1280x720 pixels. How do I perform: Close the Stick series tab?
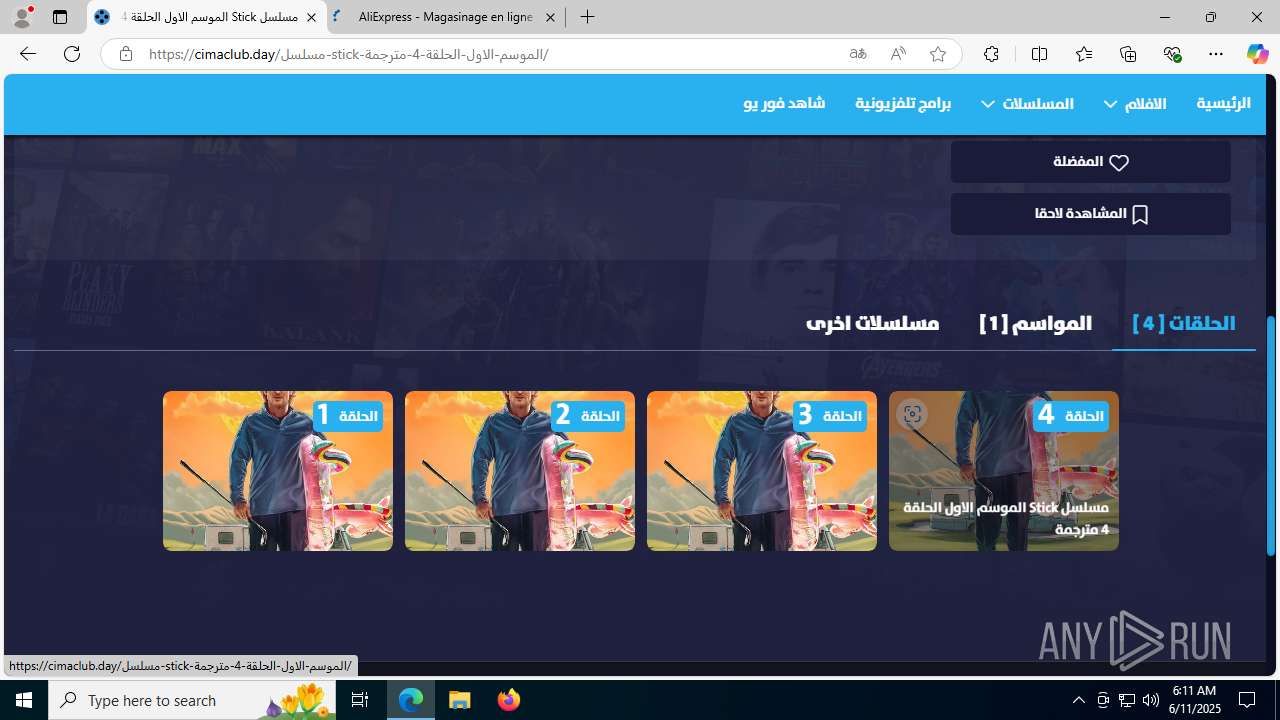click(x=311, y=17)
